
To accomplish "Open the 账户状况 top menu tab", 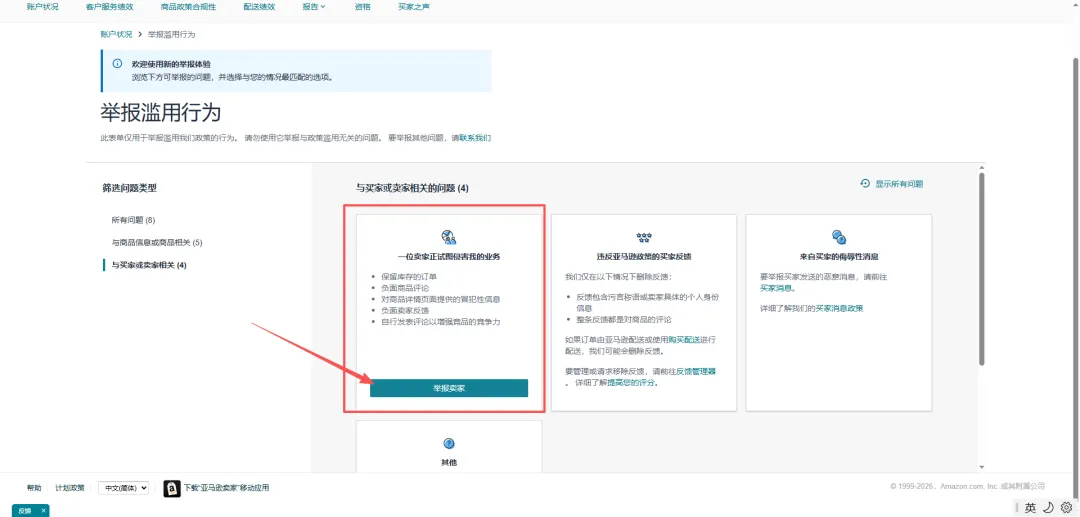I will click(43, 6).
